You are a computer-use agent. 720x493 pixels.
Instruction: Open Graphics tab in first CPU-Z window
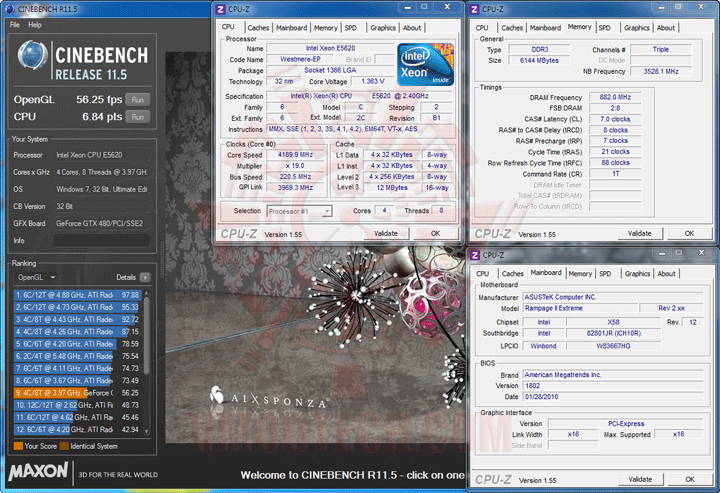(382, 28)
